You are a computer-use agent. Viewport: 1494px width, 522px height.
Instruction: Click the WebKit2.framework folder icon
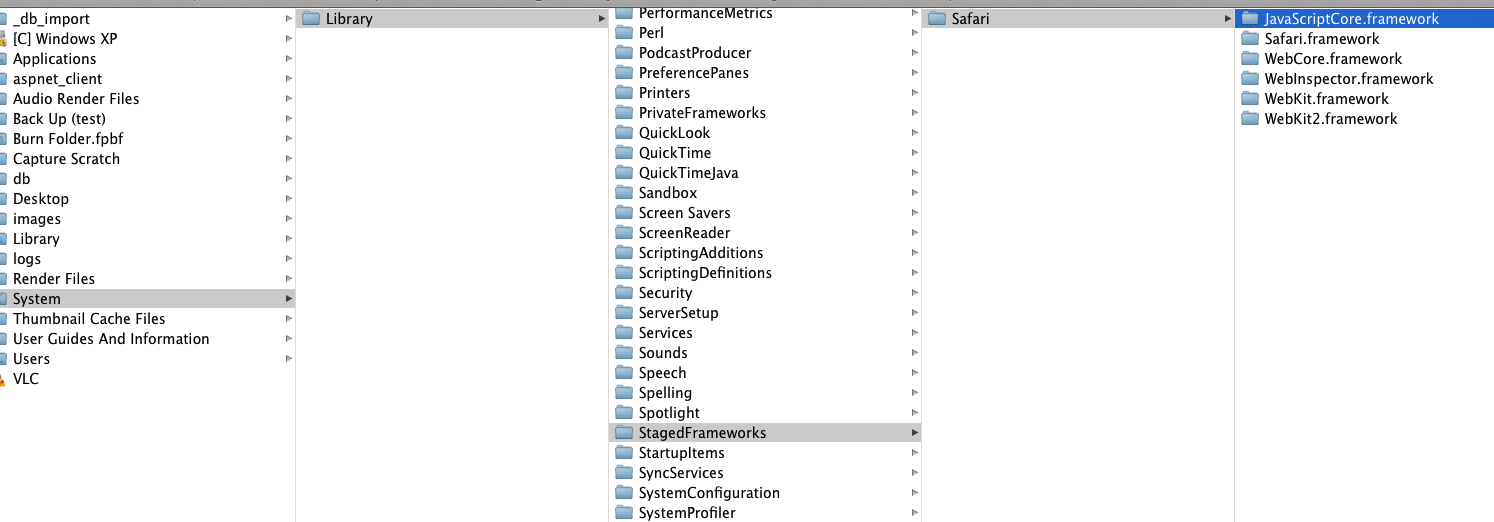point(1249,119)
